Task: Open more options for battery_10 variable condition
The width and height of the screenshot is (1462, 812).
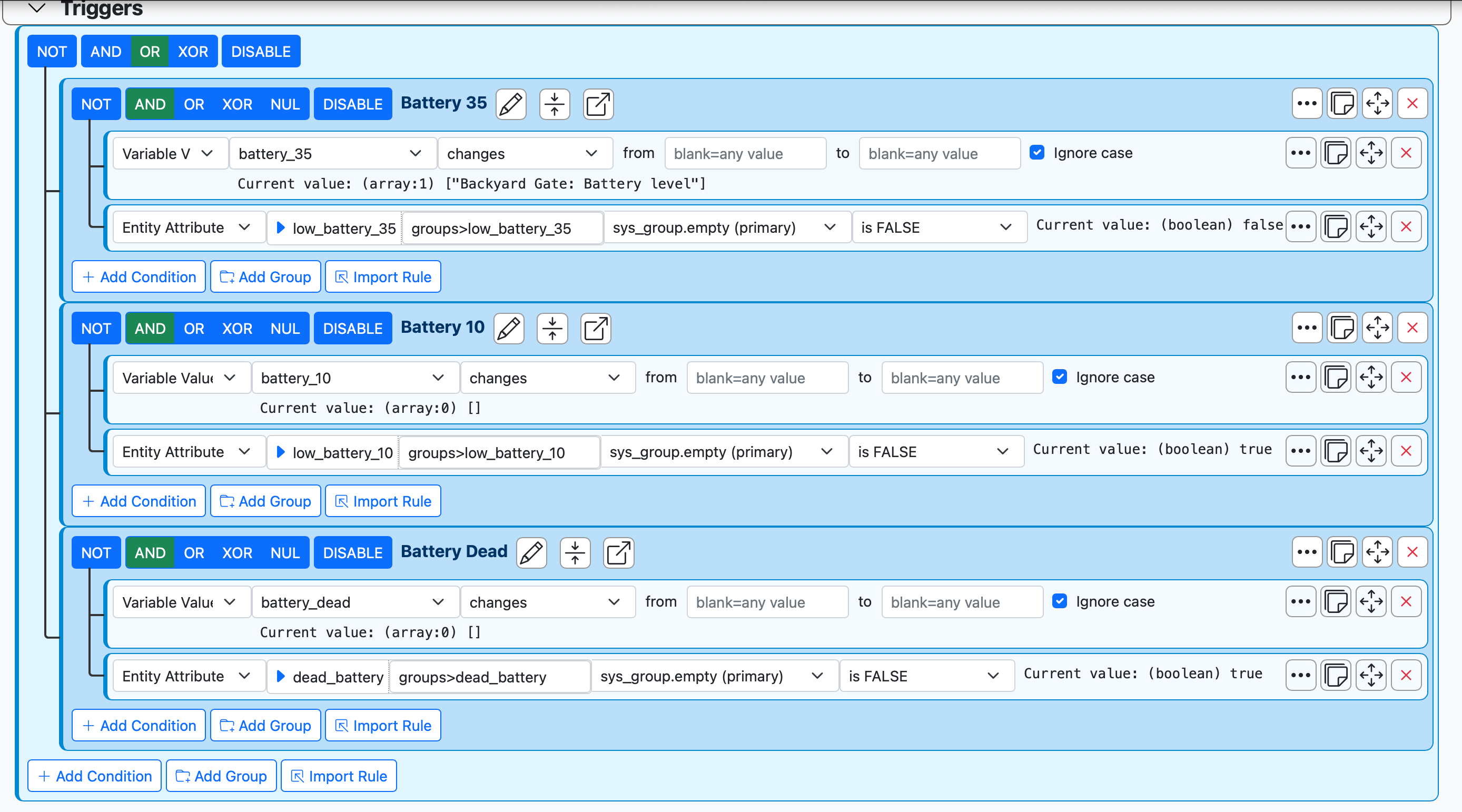Action: 1300,378
